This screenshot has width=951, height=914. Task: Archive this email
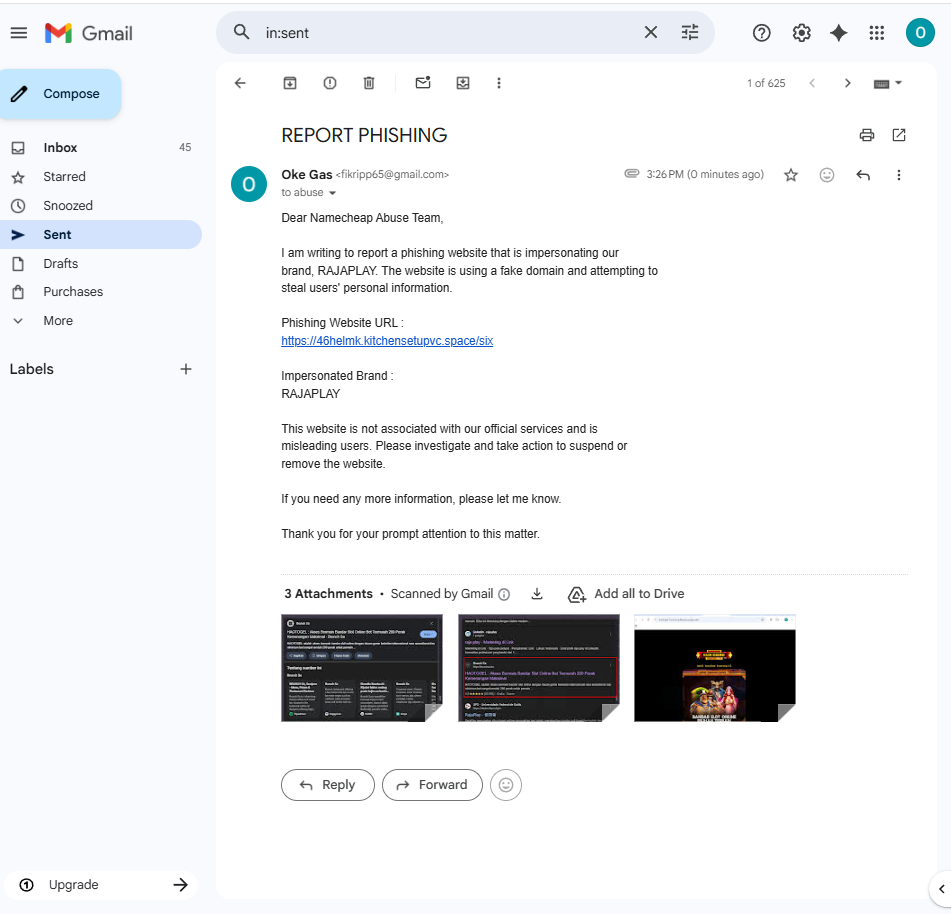coord(290,83)
